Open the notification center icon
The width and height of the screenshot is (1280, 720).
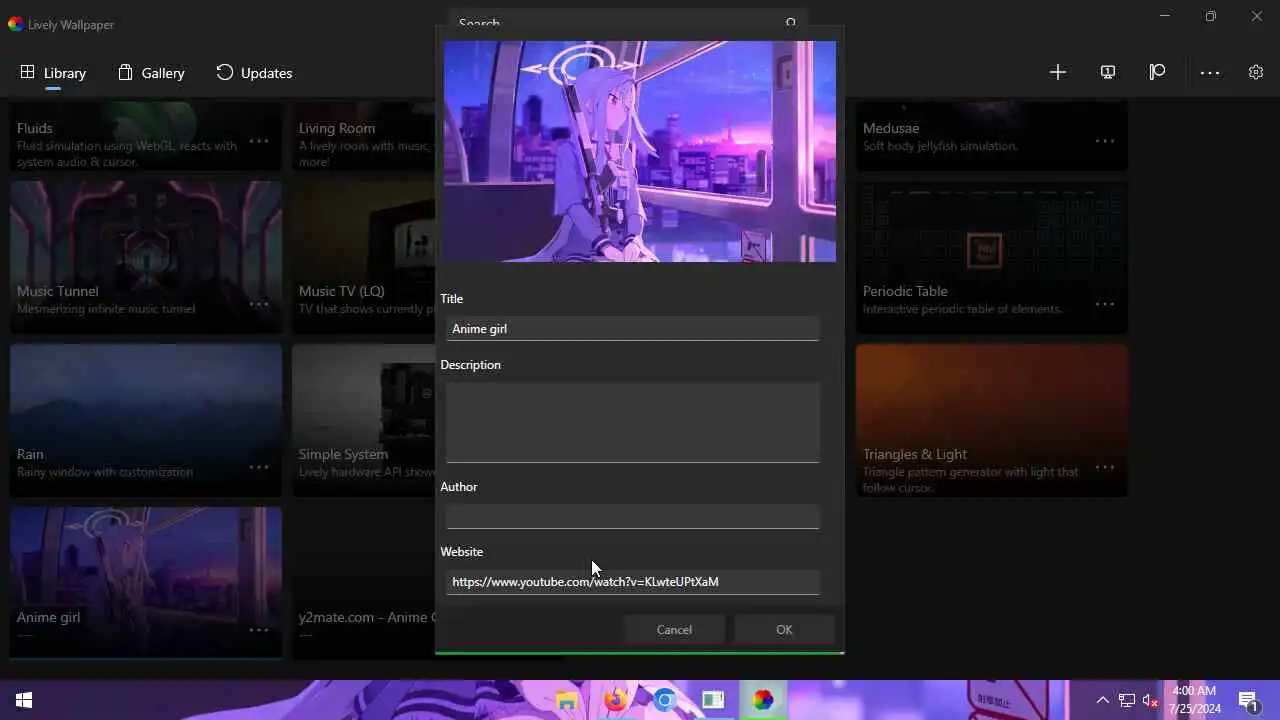(x=1248, y=700)
